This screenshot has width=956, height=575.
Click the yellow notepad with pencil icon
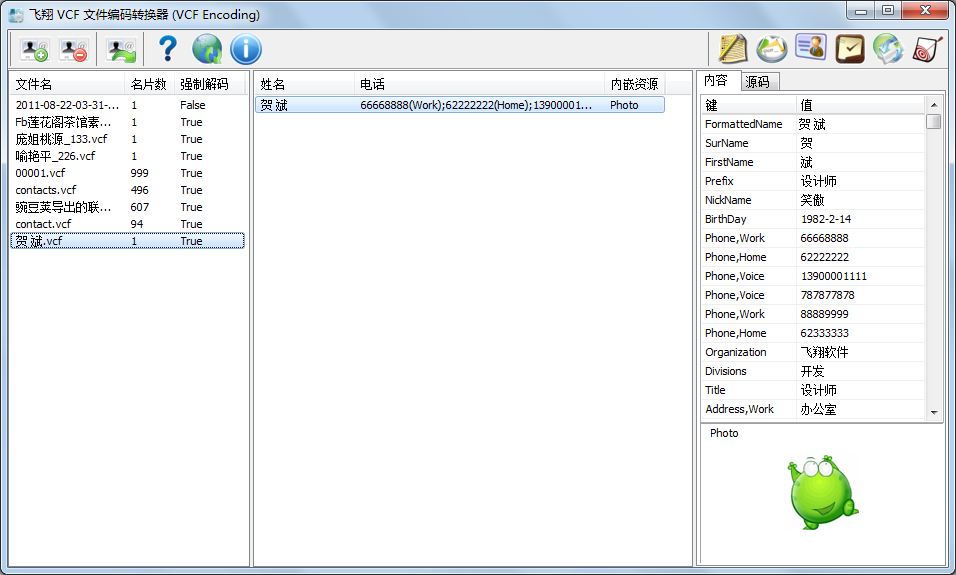pos(733,49)
